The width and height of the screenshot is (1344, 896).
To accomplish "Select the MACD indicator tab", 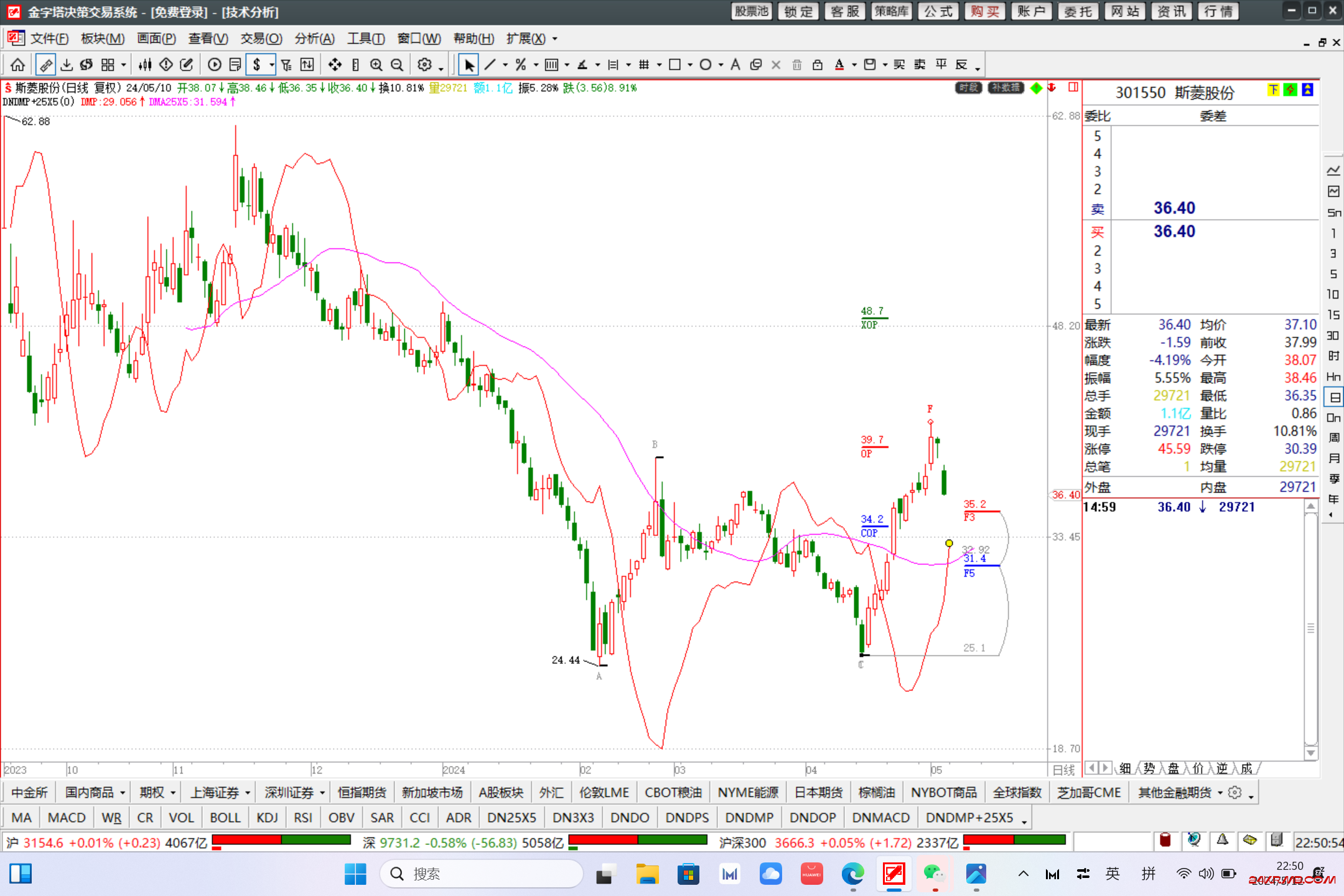I will point(67,818).
